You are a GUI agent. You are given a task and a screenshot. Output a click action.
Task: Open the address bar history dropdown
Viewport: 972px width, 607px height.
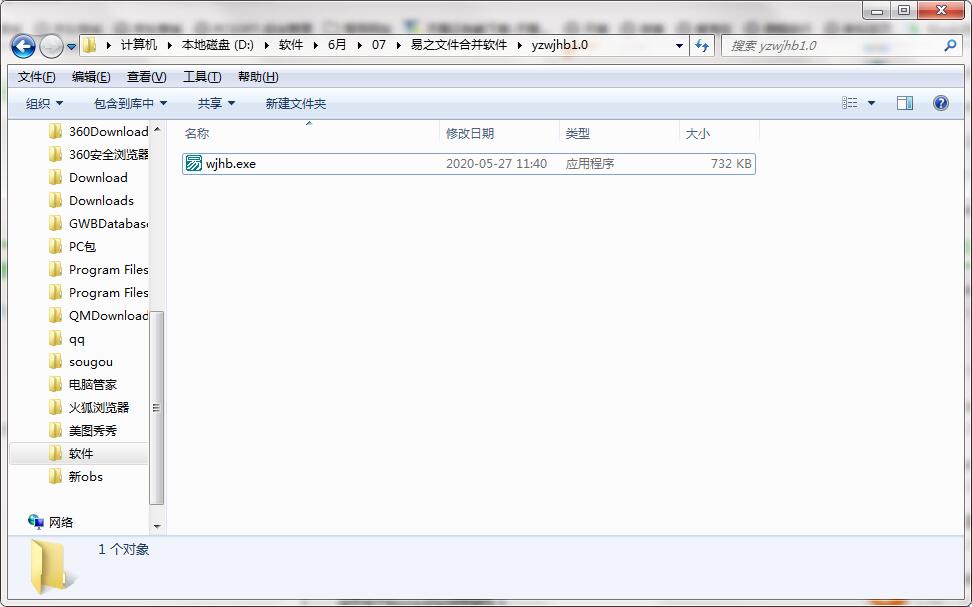coord(680,46)
